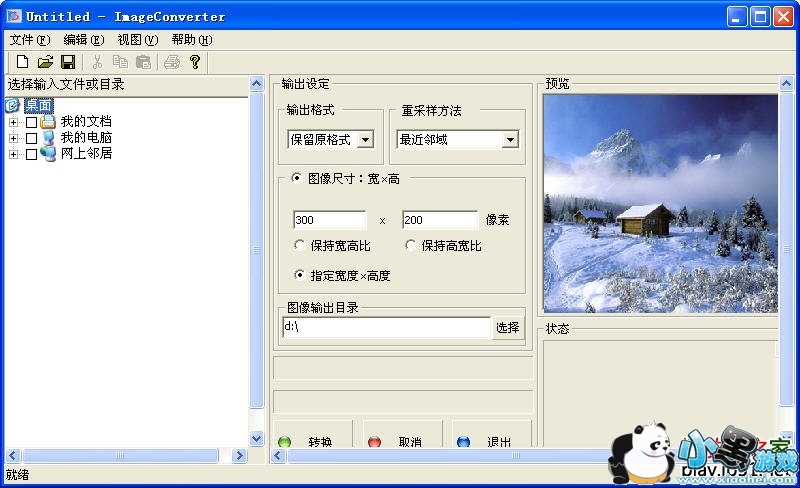
Task: Expand the 我的电脑 tree node
Action: (13, 138)
